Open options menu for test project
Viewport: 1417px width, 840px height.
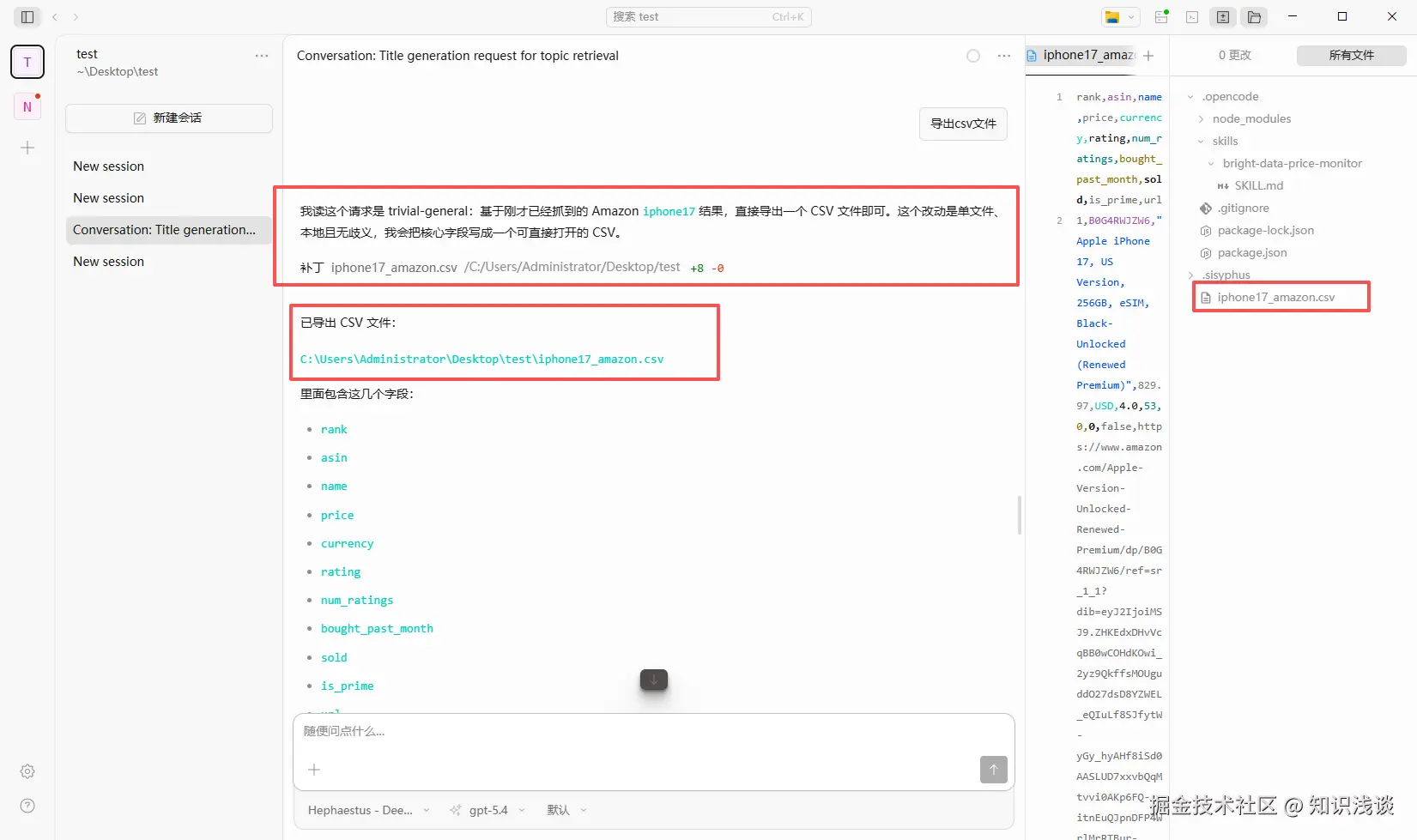(x=262, y=56)
